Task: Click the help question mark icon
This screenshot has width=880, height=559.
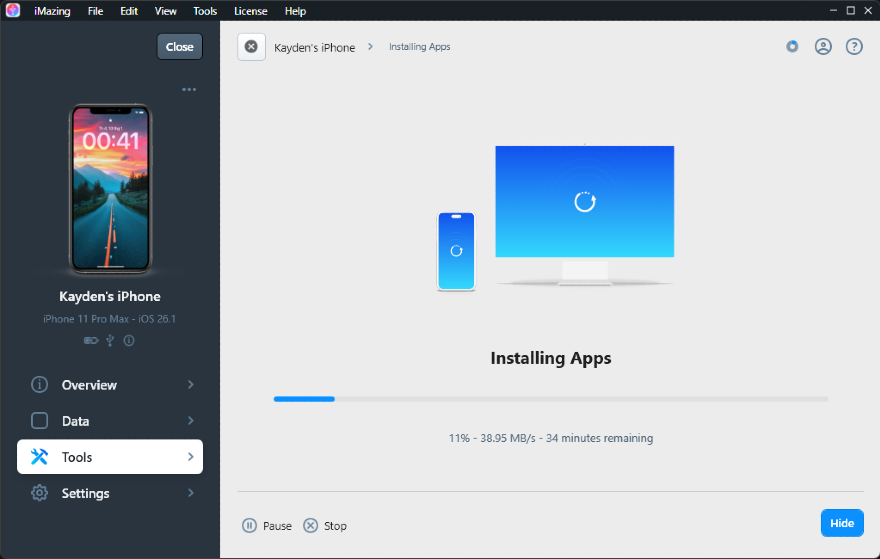Action: coord(854,47)
